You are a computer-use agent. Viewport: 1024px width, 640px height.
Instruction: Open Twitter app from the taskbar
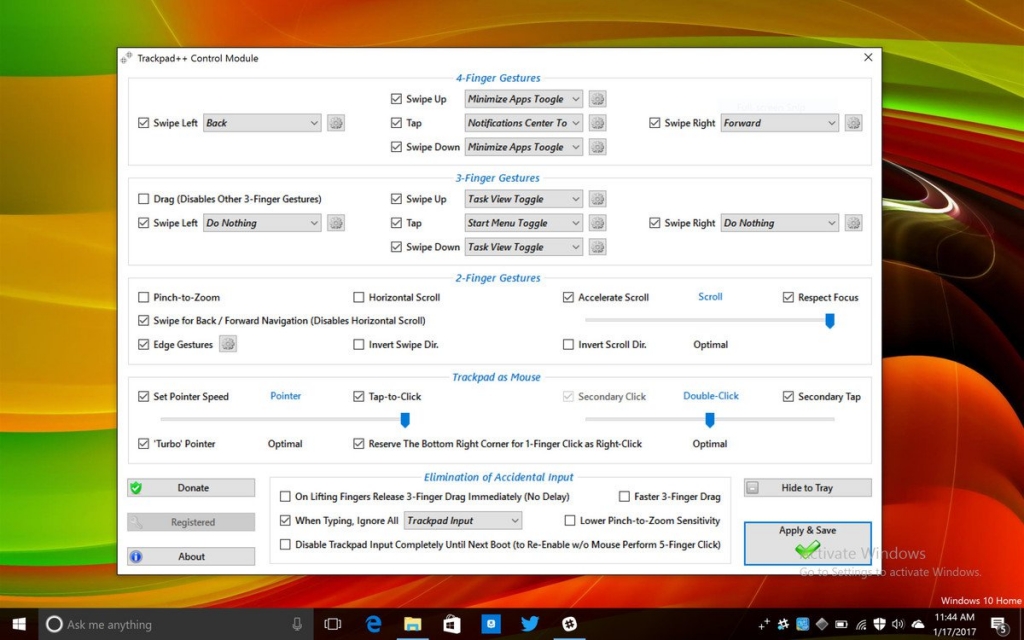(x=530, y=624)
